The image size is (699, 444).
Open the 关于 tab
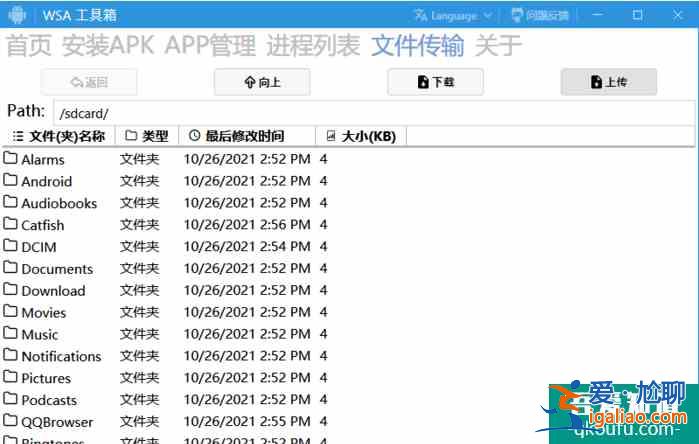tap(498, 45)
